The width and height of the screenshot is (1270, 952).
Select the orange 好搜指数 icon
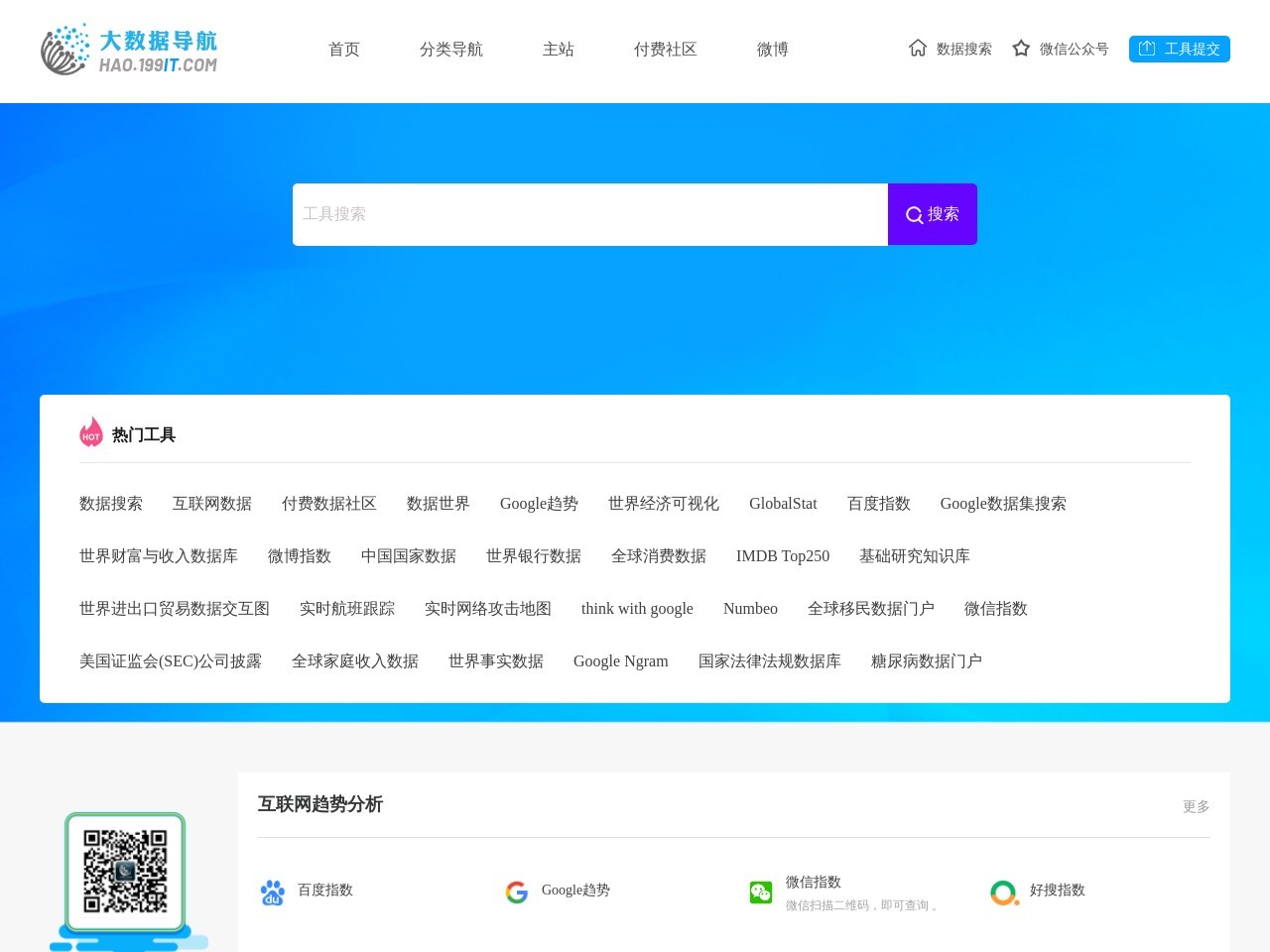[1005, 892]
